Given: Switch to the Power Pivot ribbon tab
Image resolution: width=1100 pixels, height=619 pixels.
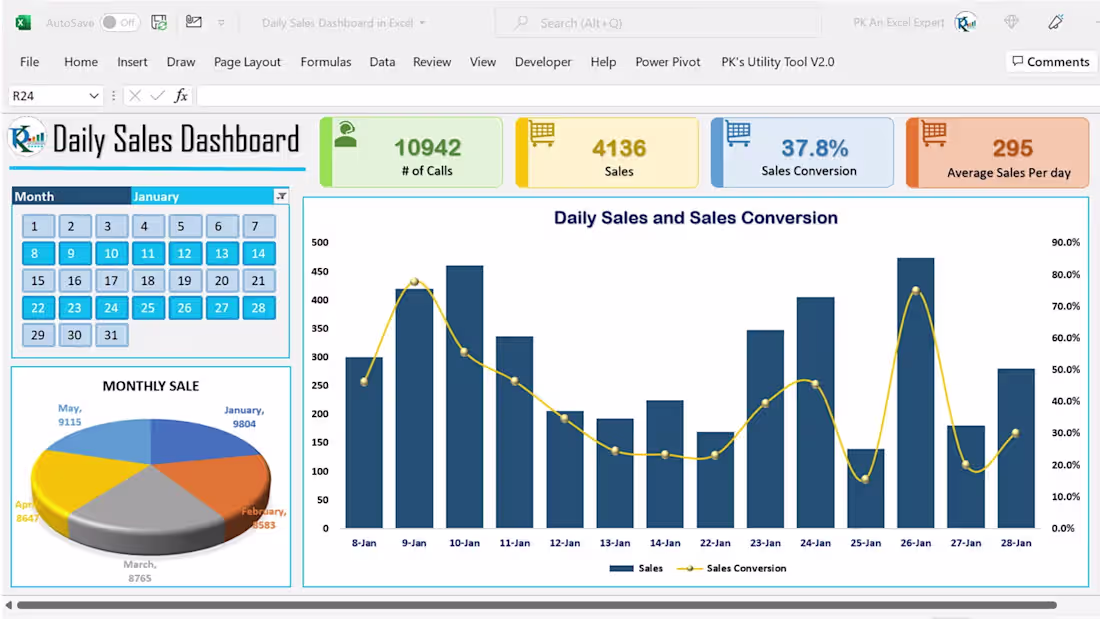Looking at the screenshot, I should pyautogui.click(x=667, y=61).
